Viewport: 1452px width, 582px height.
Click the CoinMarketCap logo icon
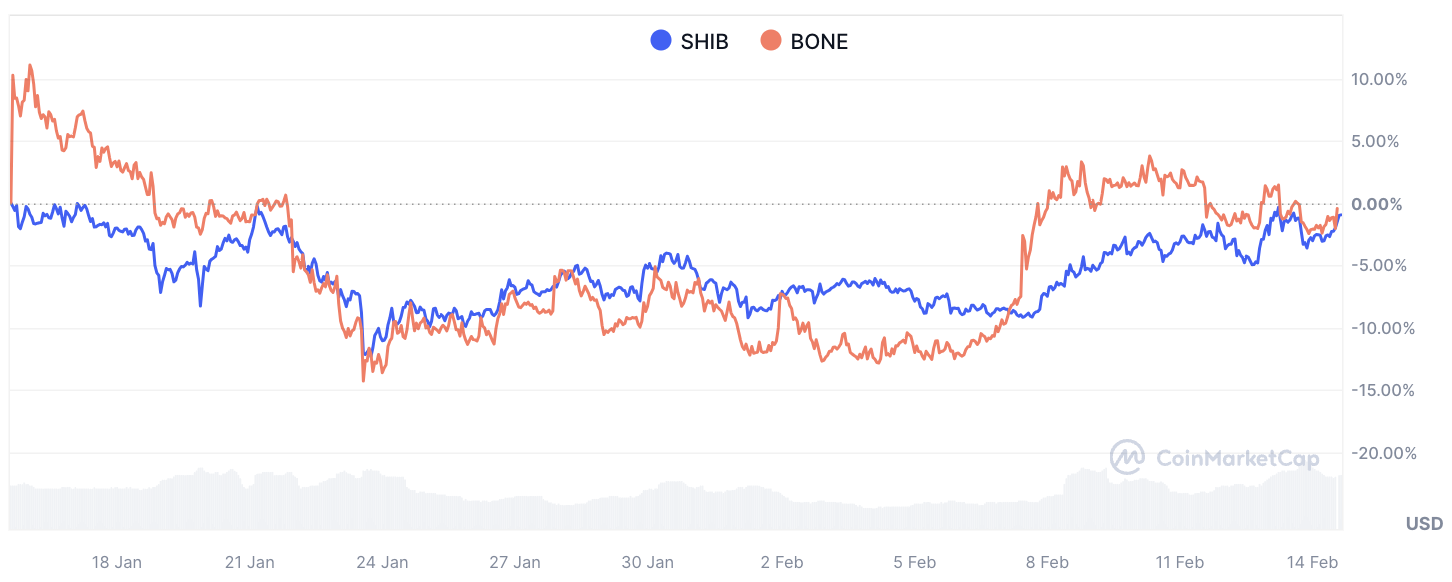[x=1127, y=458]
